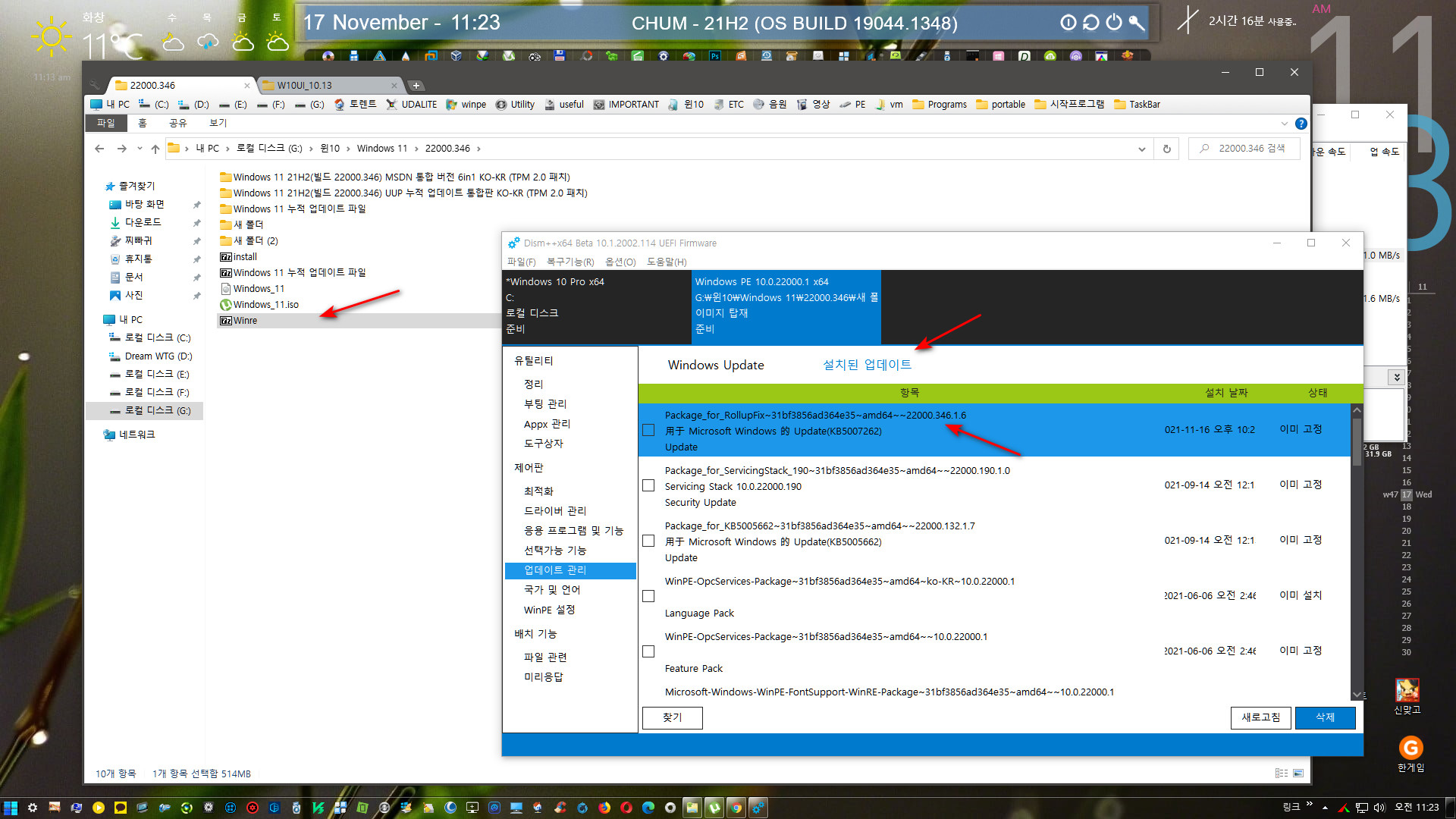Open the IMPORTANT bookmark

tap(626, 105)
